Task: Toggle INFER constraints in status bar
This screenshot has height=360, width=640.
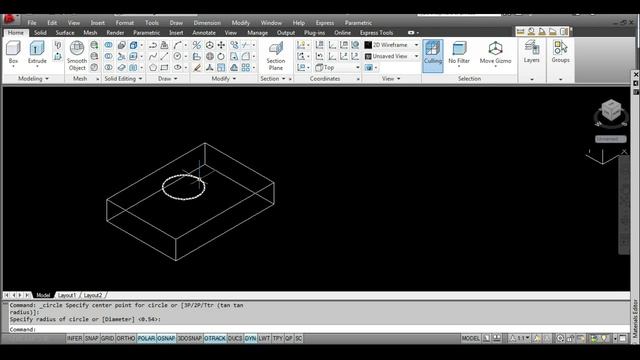Action: (x=74, y=338)
